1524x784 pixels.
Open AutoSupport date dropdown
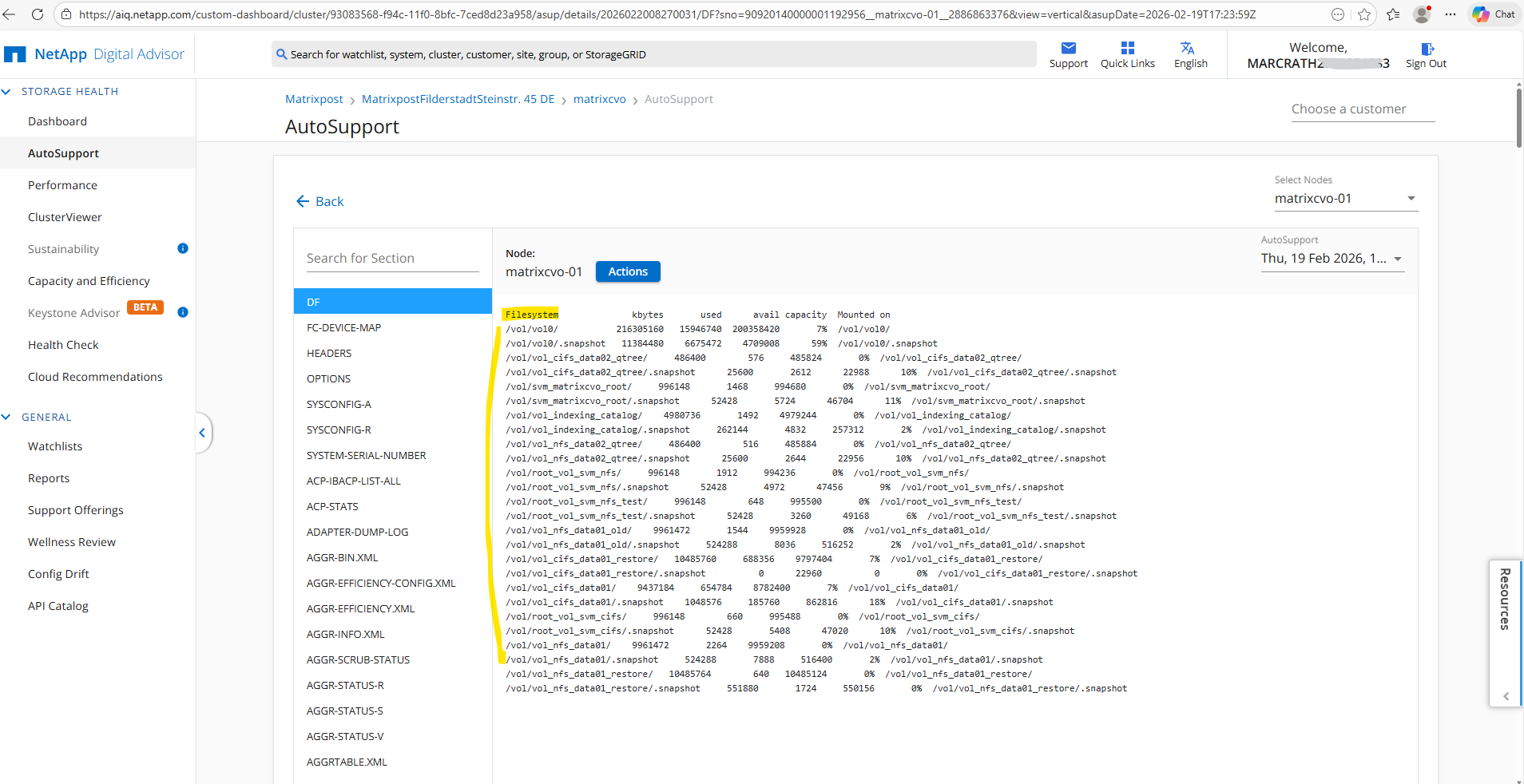pyautogui.click(x=1332, y=259)
